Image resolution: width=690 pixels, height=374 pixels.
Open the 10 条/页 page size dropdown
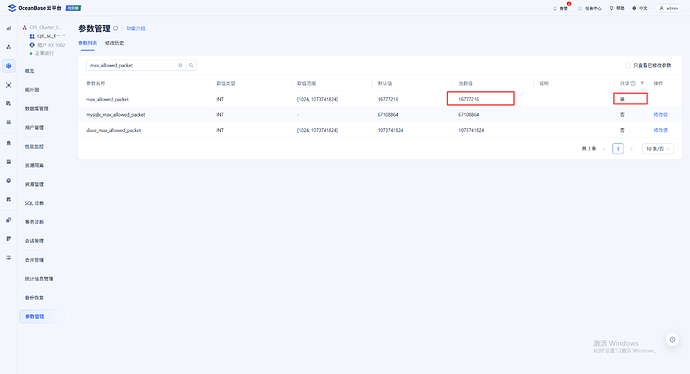(658, 149)
